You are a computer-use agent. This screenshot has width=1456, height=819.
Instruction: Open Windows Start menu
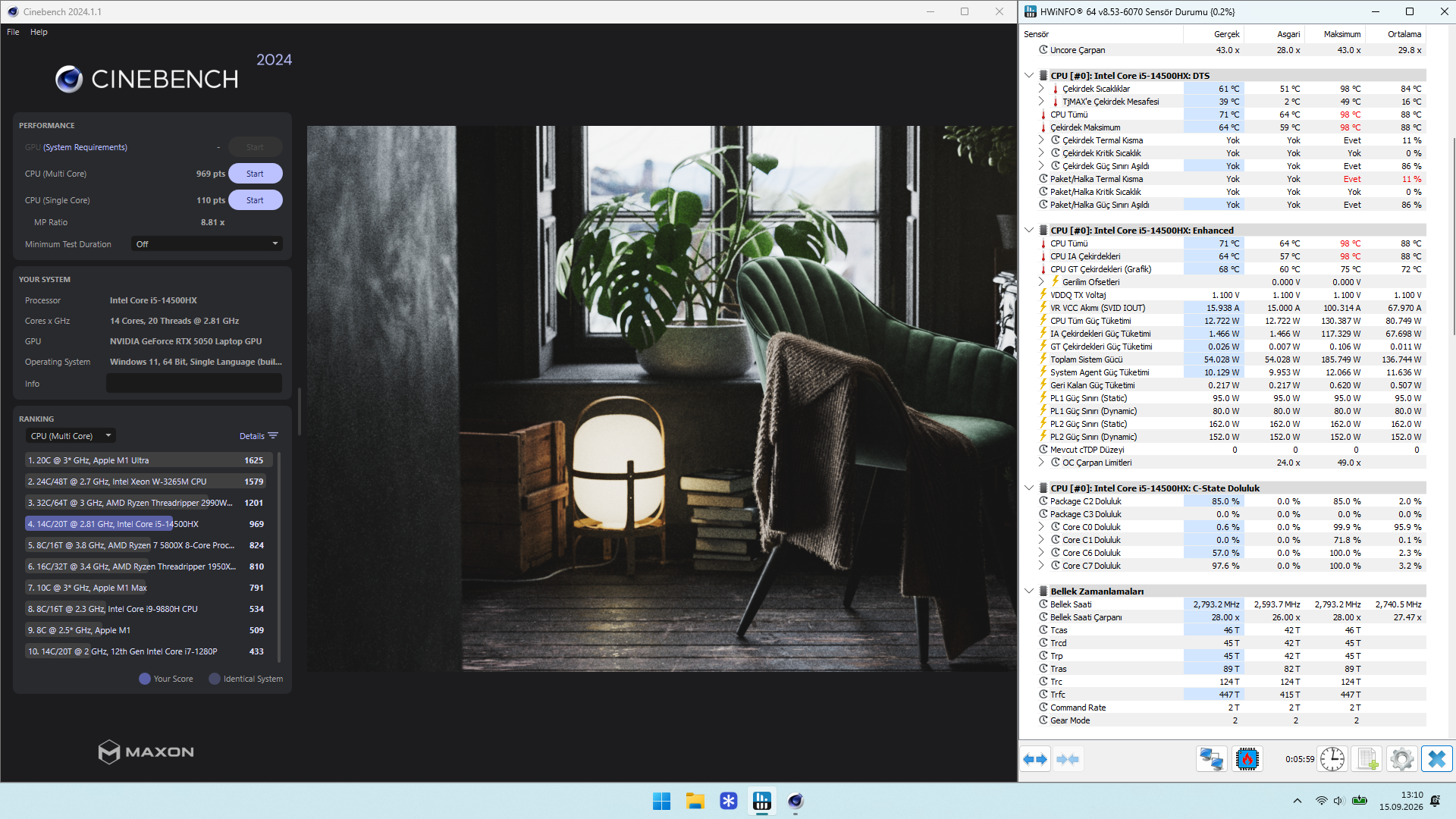click(x=661, y=801)
